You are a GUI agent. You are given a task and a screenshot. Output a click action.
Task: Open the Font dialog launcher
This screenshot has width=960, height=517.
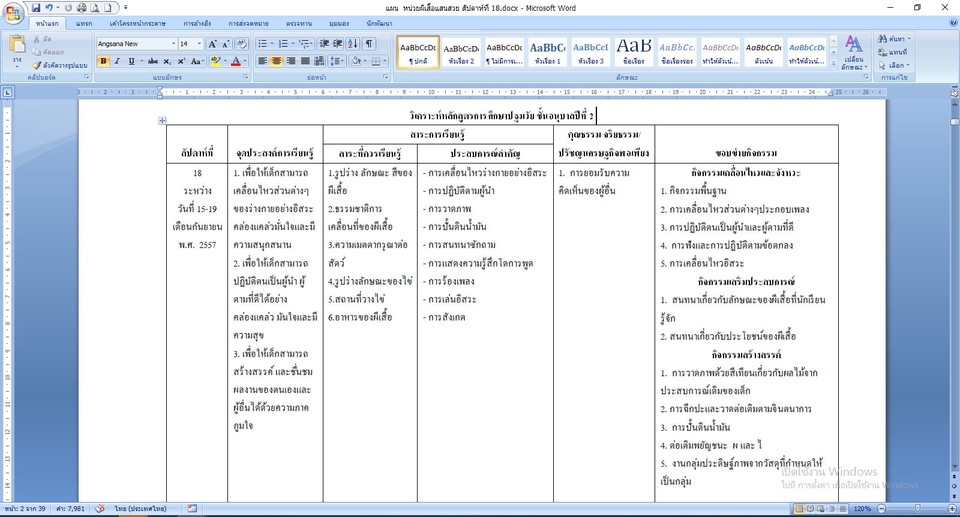tap(246, 77)
